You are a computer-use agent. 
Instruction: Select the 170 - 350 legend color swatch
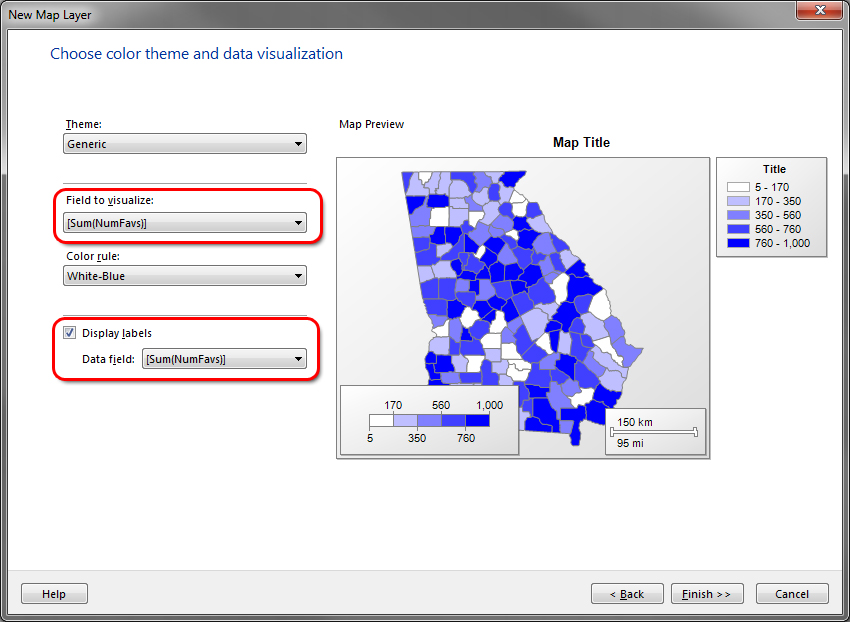[x=738, y=201]
